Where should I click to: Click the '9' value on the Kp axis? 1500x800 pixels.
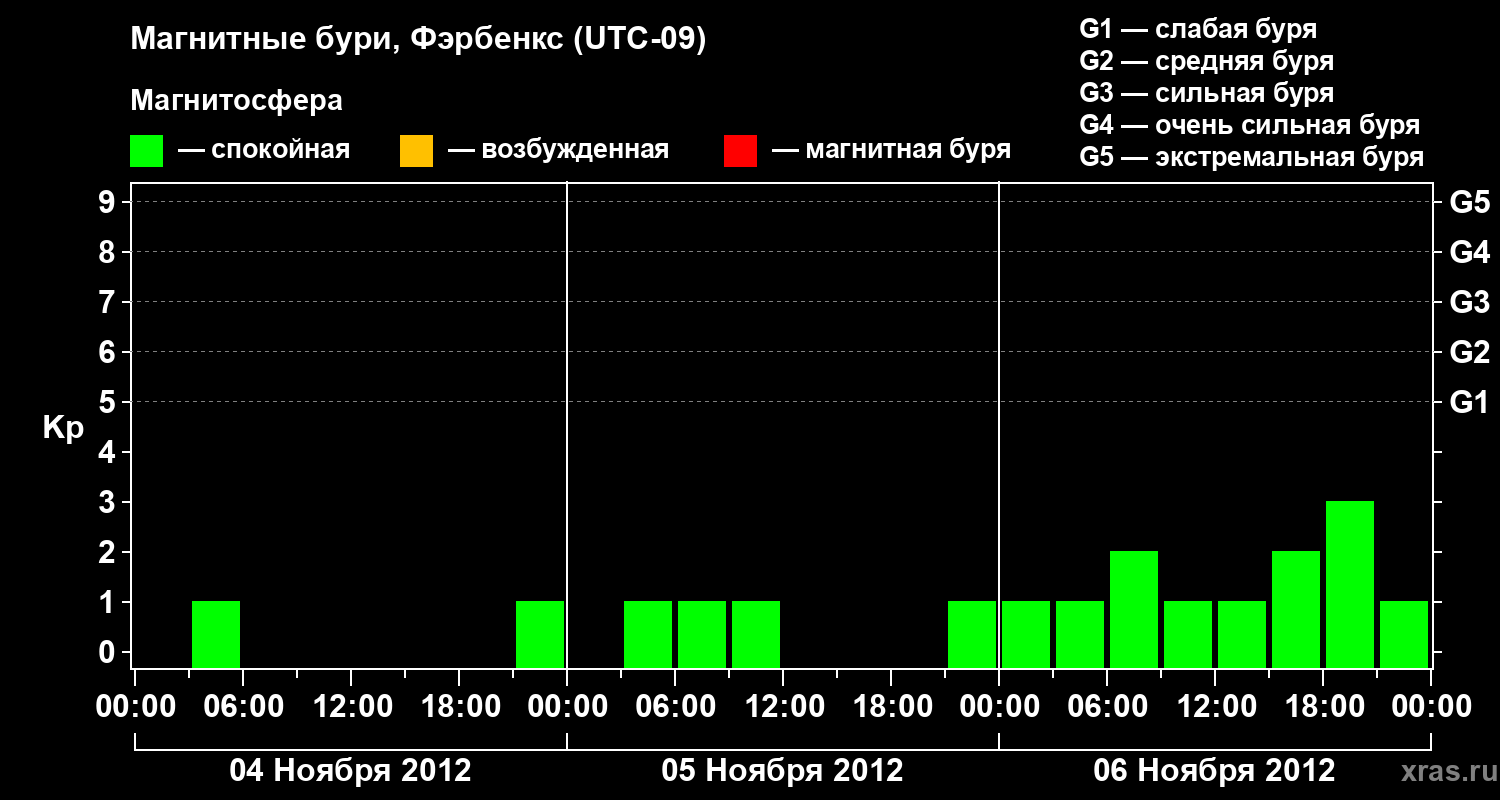(x=108, y=202)
